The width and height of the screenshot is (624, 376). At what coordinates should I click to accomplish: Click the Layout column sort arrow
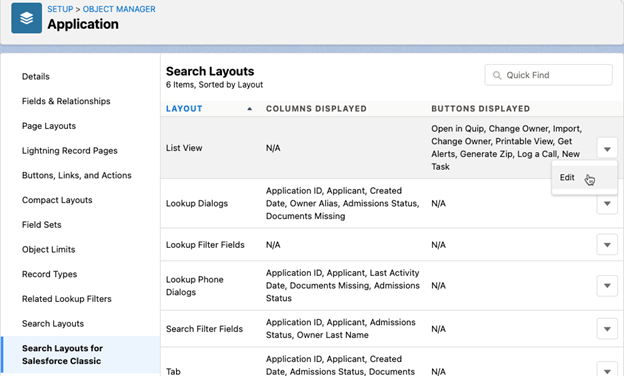(x=250, y=109)
